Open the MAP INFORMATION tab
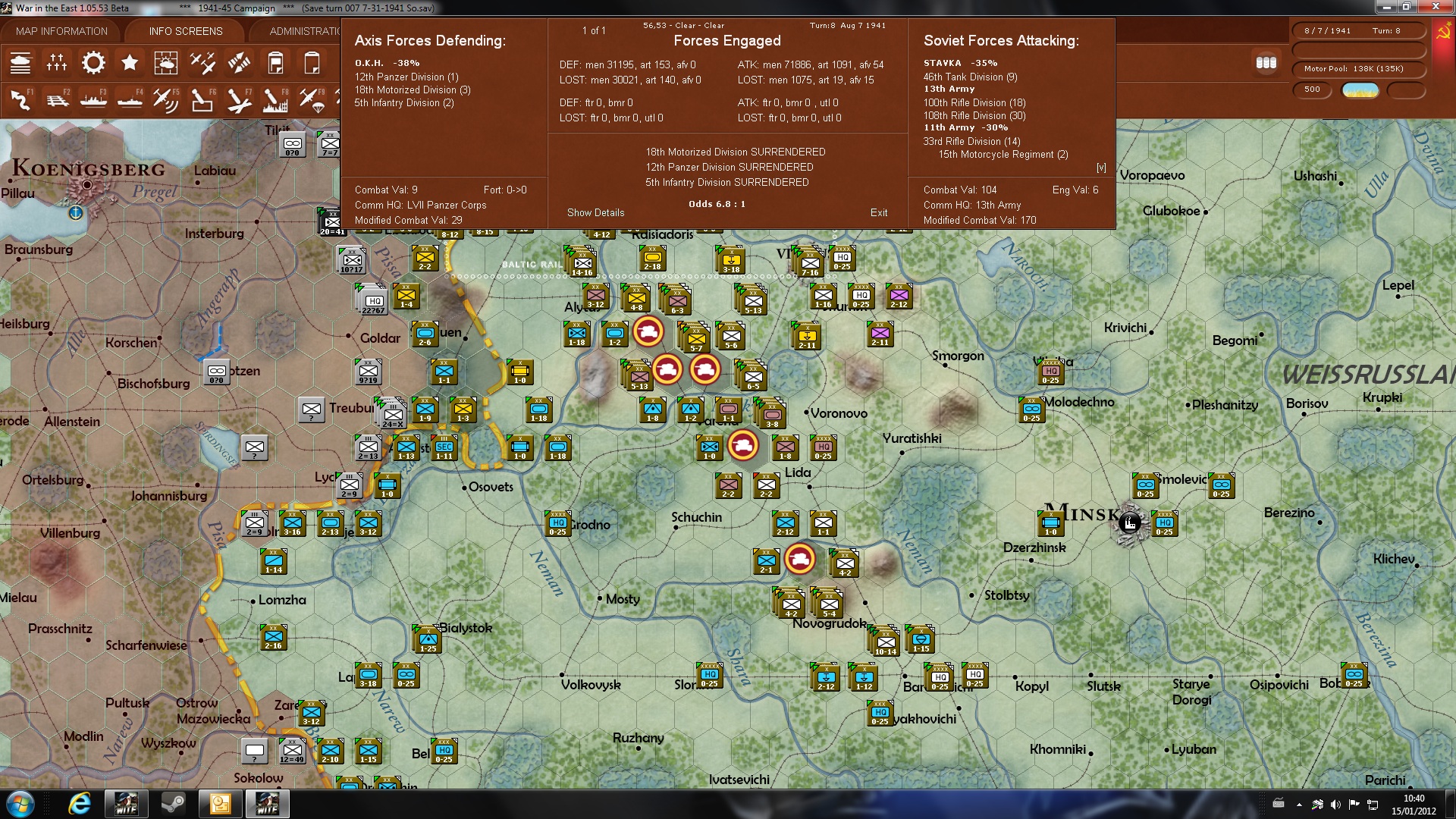The height and width of the screenshot is (819, 1456). (x=61, y=31)
